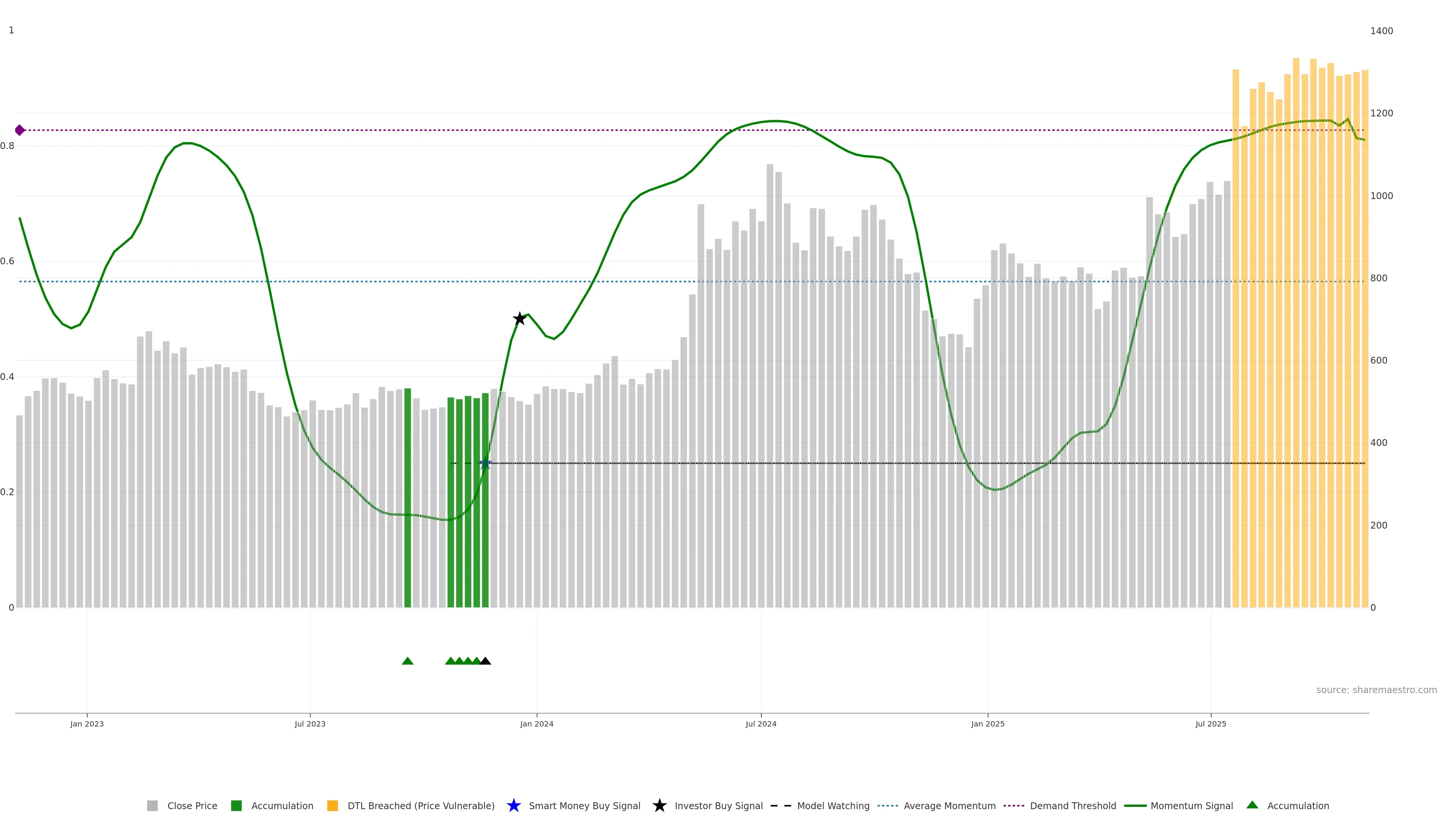Toggle Close Price series in legend
Screen dimensions: 1456x819
pos(191,805)
